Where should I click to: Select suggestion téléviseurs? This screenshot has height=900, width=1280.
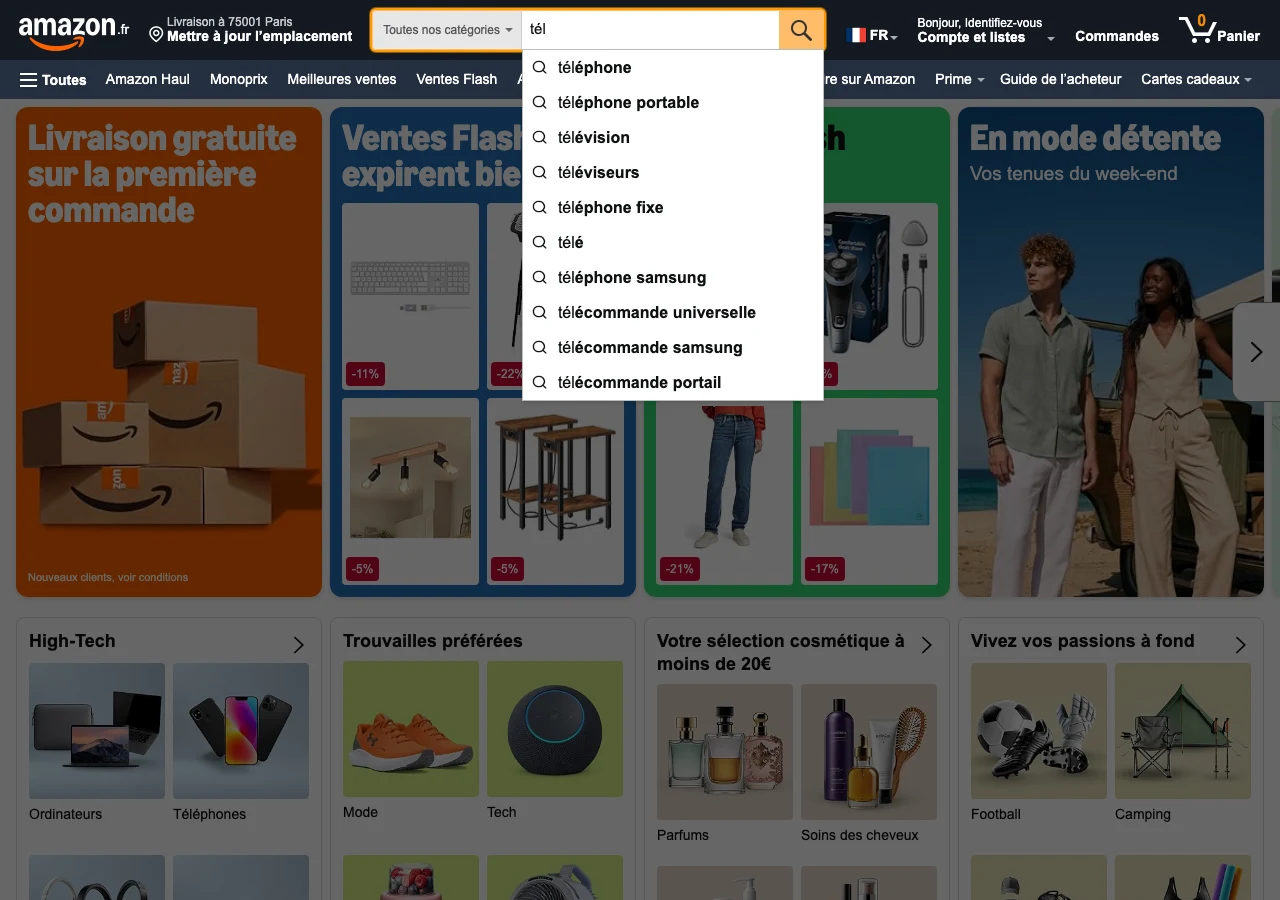[x=672, y=172]
